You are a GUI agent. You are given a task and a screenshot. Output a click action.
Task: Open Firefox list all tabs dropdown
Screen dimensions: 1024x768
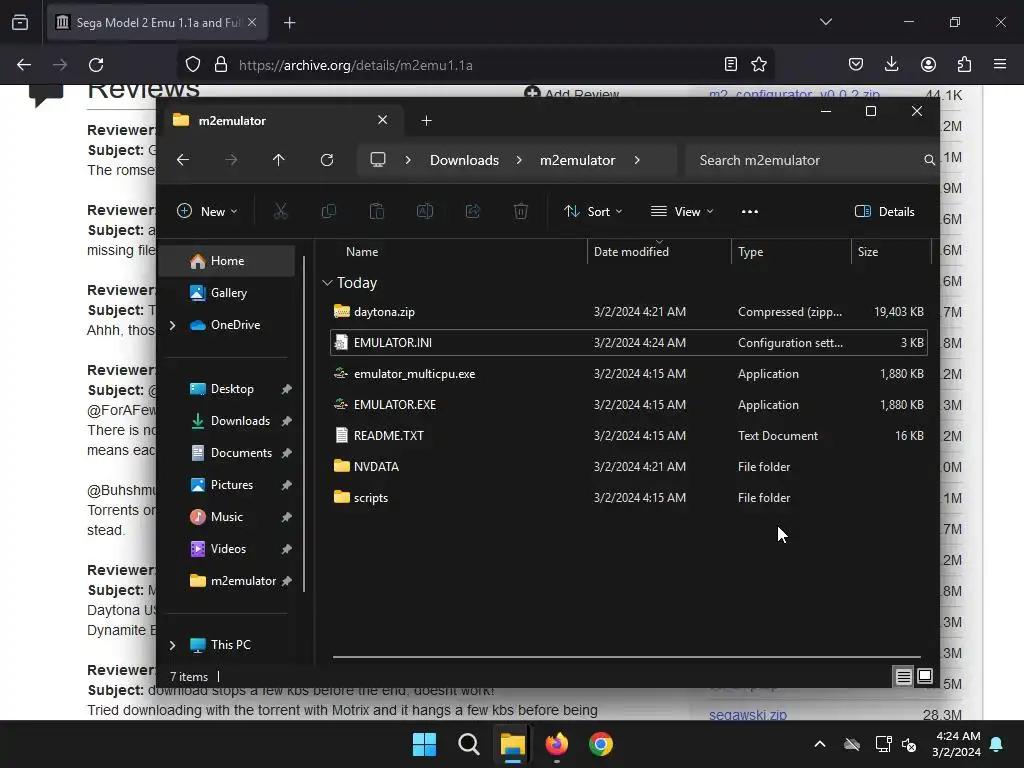tap(826, 22)
